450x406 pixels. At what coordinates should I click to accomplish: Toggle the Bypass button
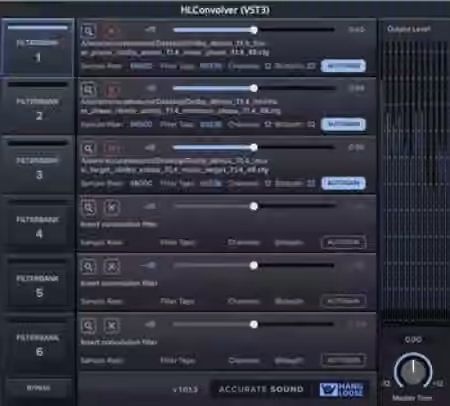pyautogui.click(x=38, y=388)
